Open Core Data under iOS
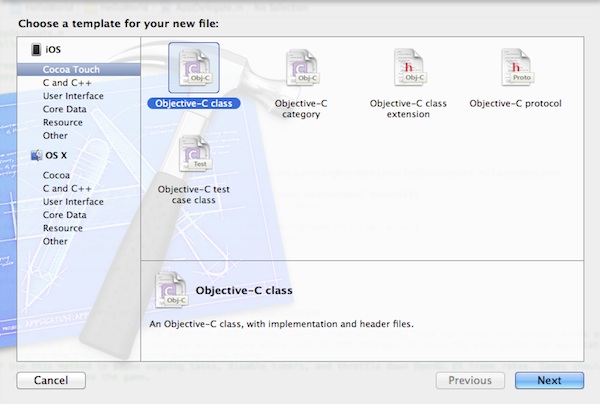This screenshot has height=404, width=600. [64, 109]
